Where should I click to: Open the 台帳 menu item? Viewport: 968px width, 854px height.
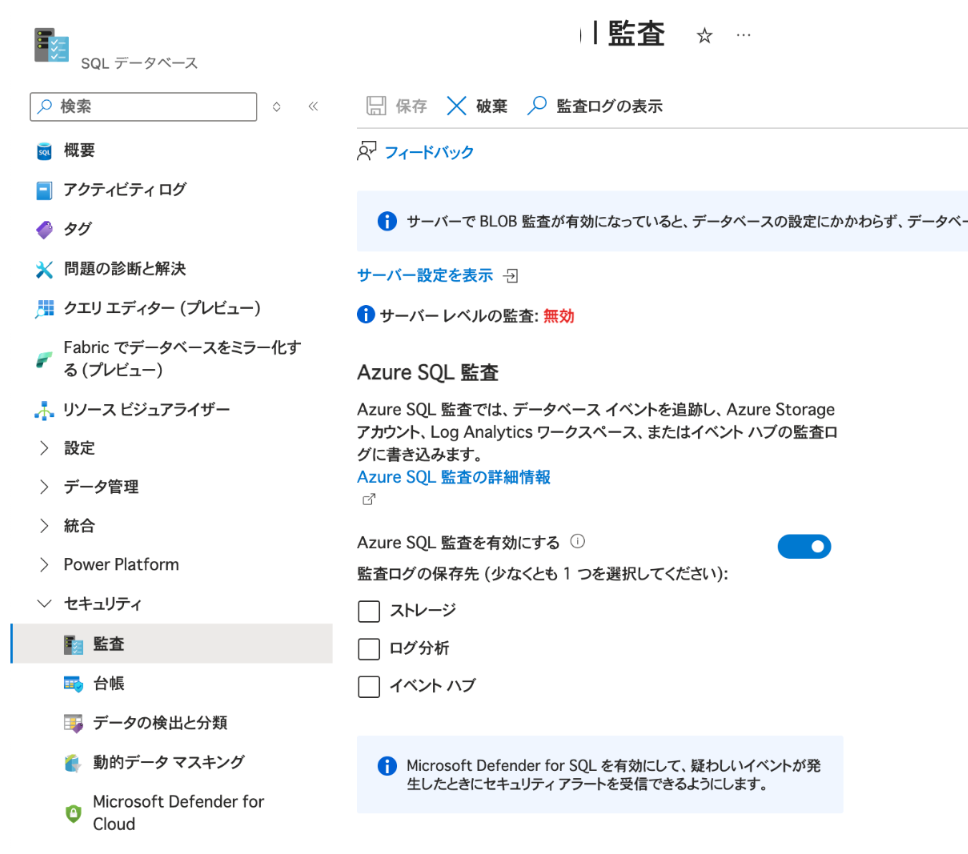pos(108,684)
